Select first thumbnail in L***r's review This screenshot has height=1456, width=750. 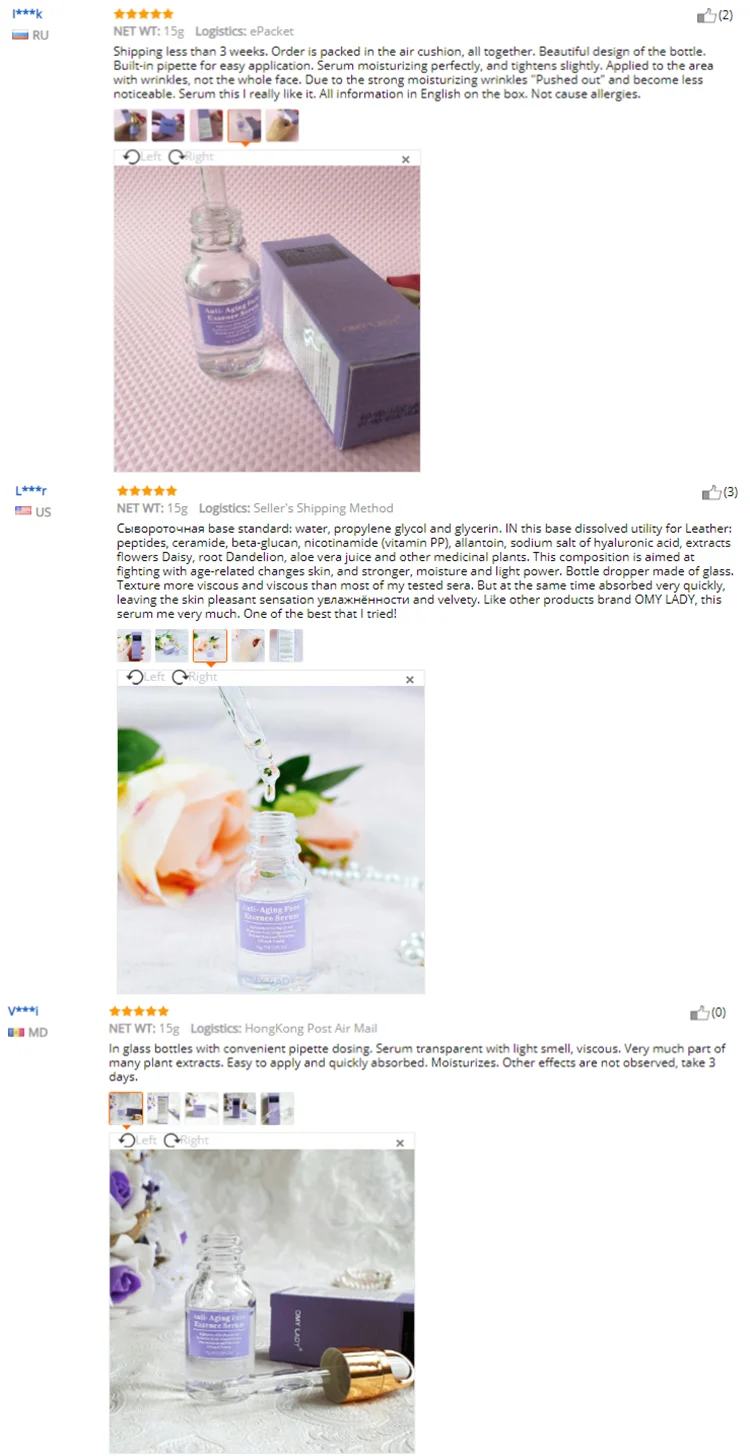click(x=134, y=646)
